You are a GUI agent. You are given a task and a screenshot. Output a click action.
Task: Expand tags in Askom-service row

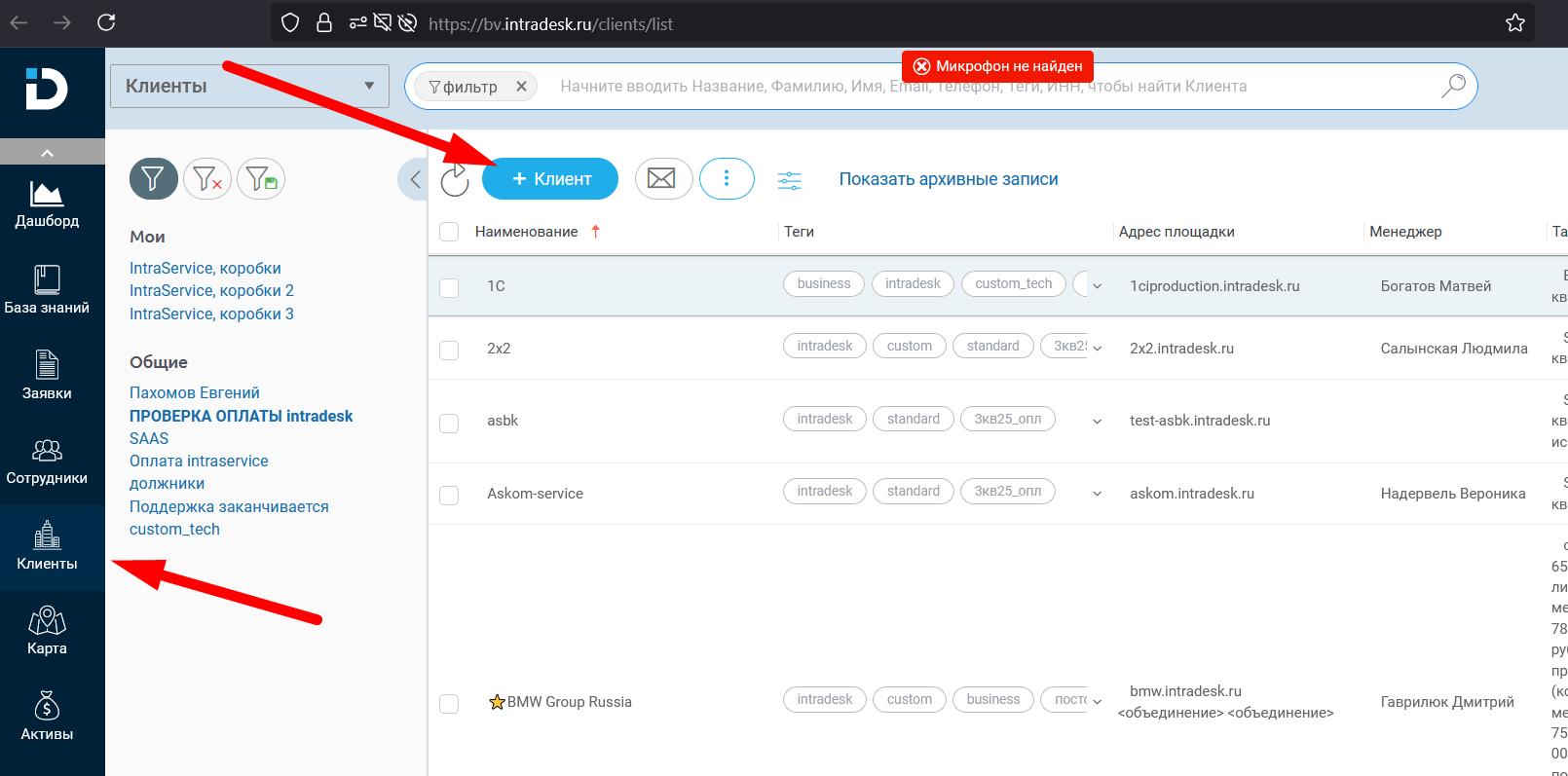(x=1098, y=494)
